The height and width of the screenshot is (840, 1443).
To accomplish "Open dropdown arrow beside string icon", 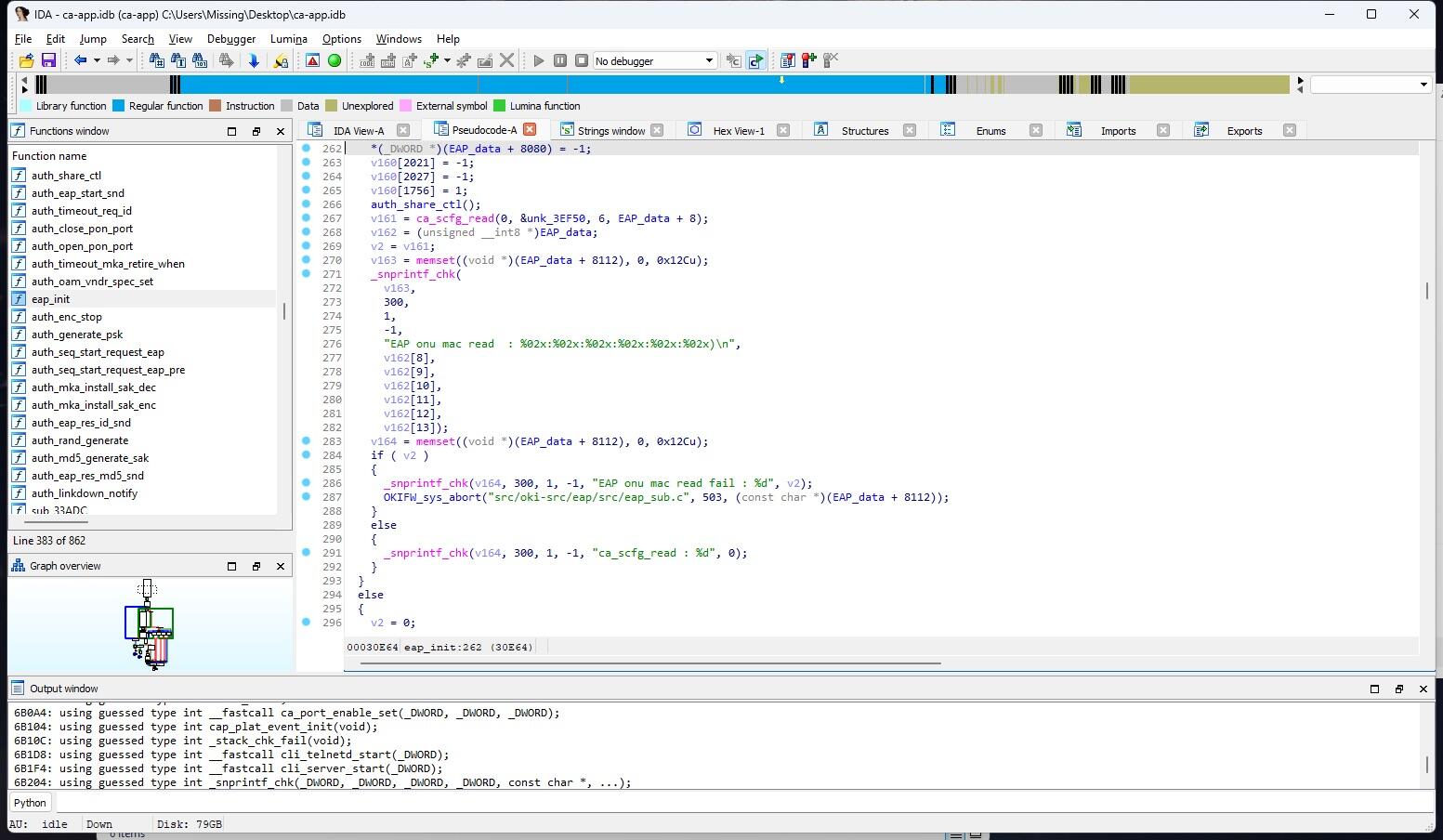I will tap(447, 61).
